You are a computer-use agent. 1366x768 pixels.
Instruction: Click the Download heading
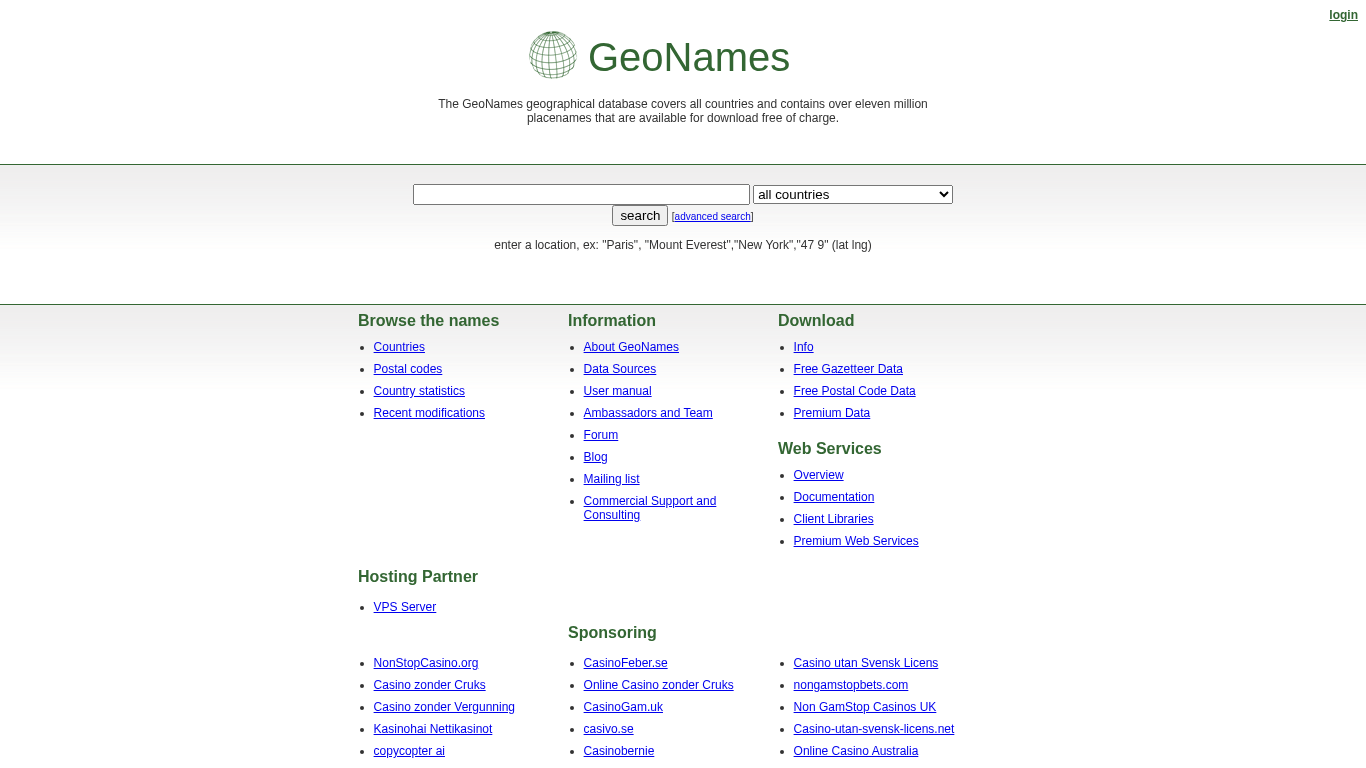(x=816, y=321)
